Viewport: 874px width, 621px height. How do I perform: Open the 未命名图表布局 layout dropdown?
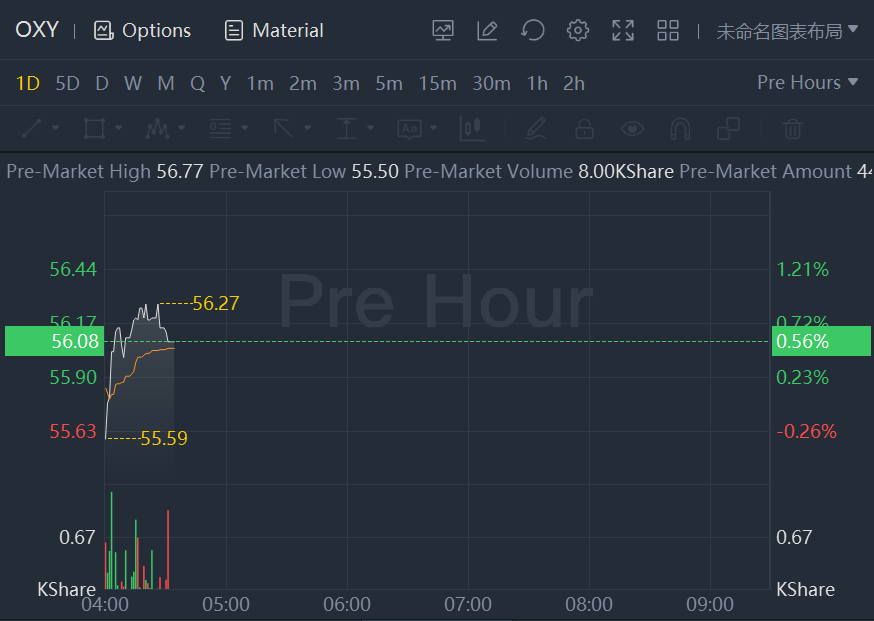point(787,30)
